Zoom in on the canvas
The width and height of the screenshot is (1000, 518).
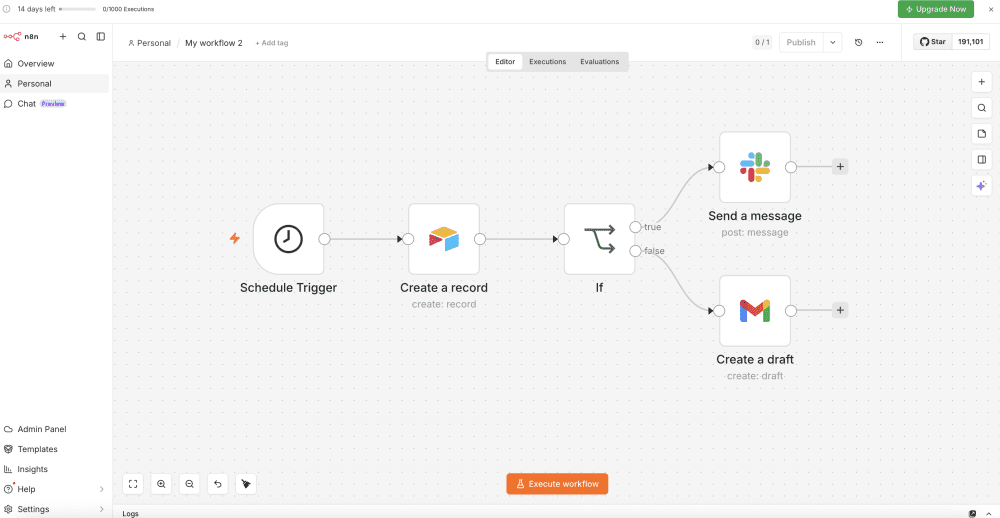[161, 484]
